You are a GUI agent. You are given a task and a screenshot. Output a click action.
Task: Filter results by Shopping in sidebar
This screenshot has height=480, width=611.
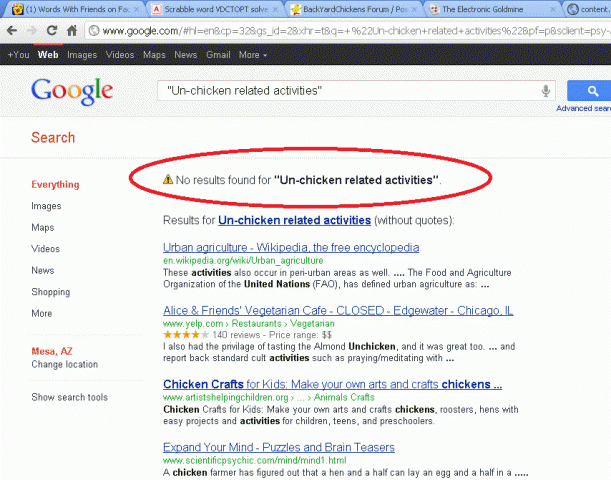tap(51, 292)
